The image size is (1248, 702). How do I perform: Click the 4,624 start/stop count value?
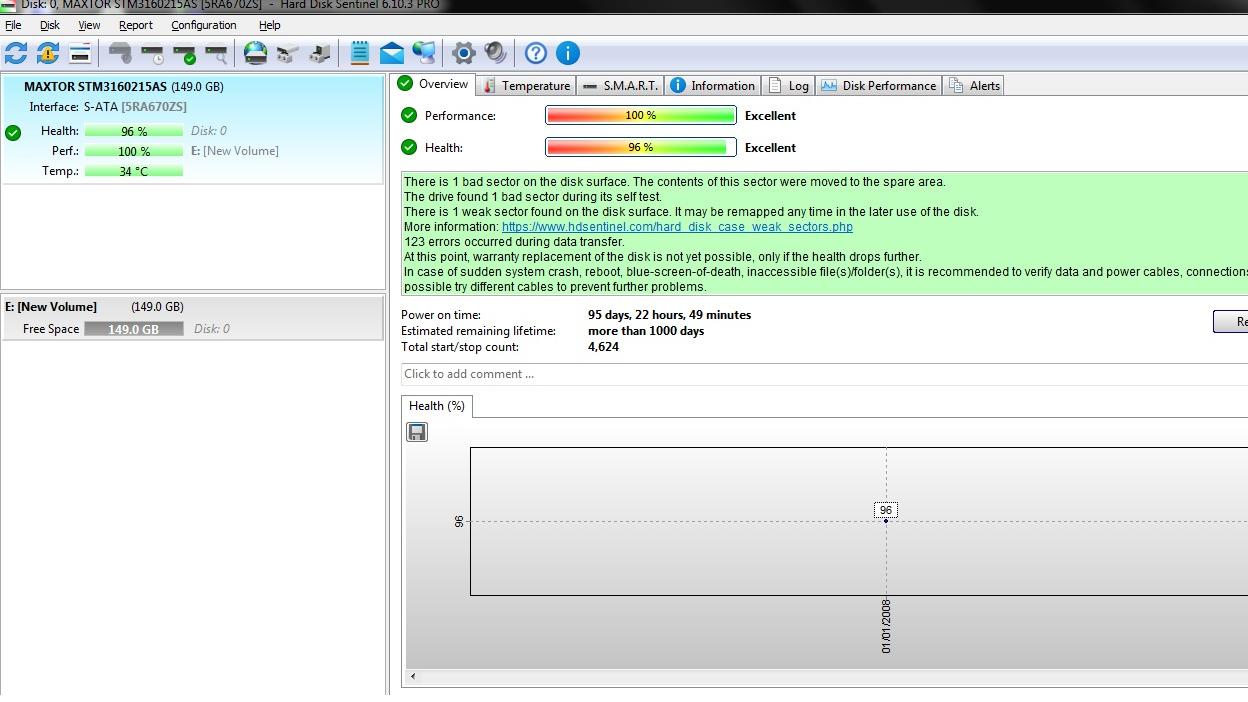click(603, 347)
